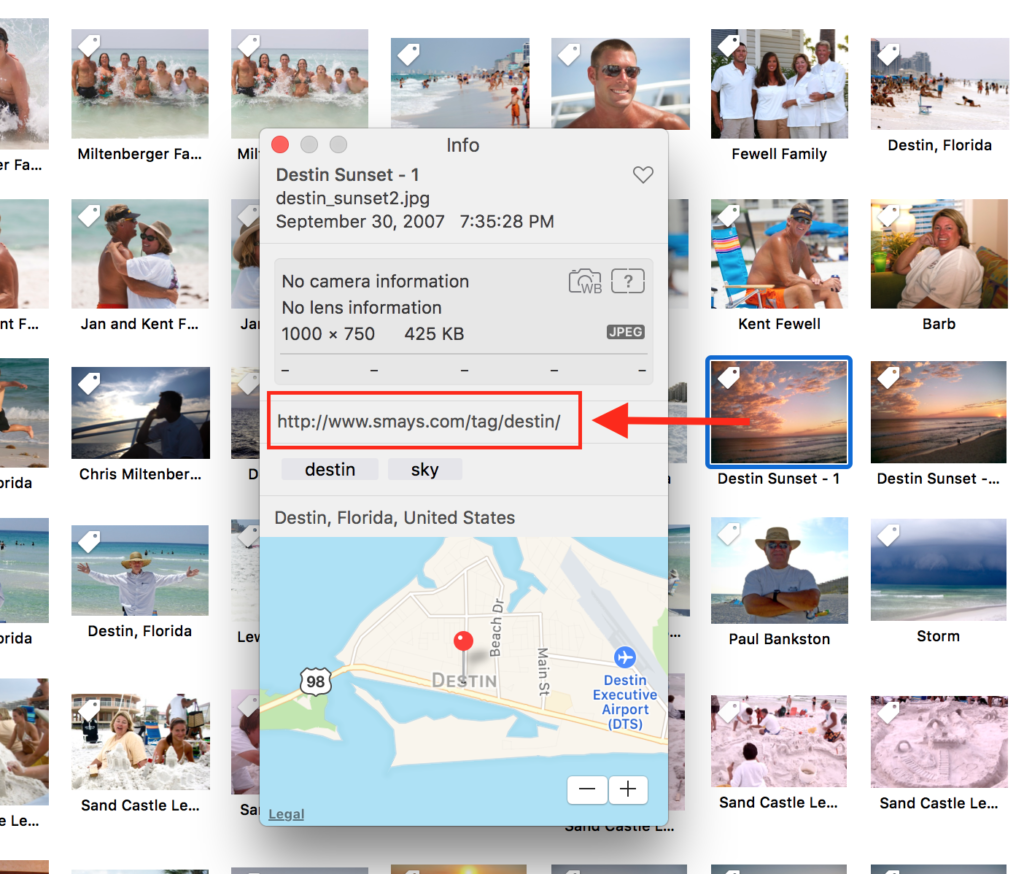Click the Destin Executive Airport icon
This screenshot has width=1024, height=874.
click(x=625, y=657)
